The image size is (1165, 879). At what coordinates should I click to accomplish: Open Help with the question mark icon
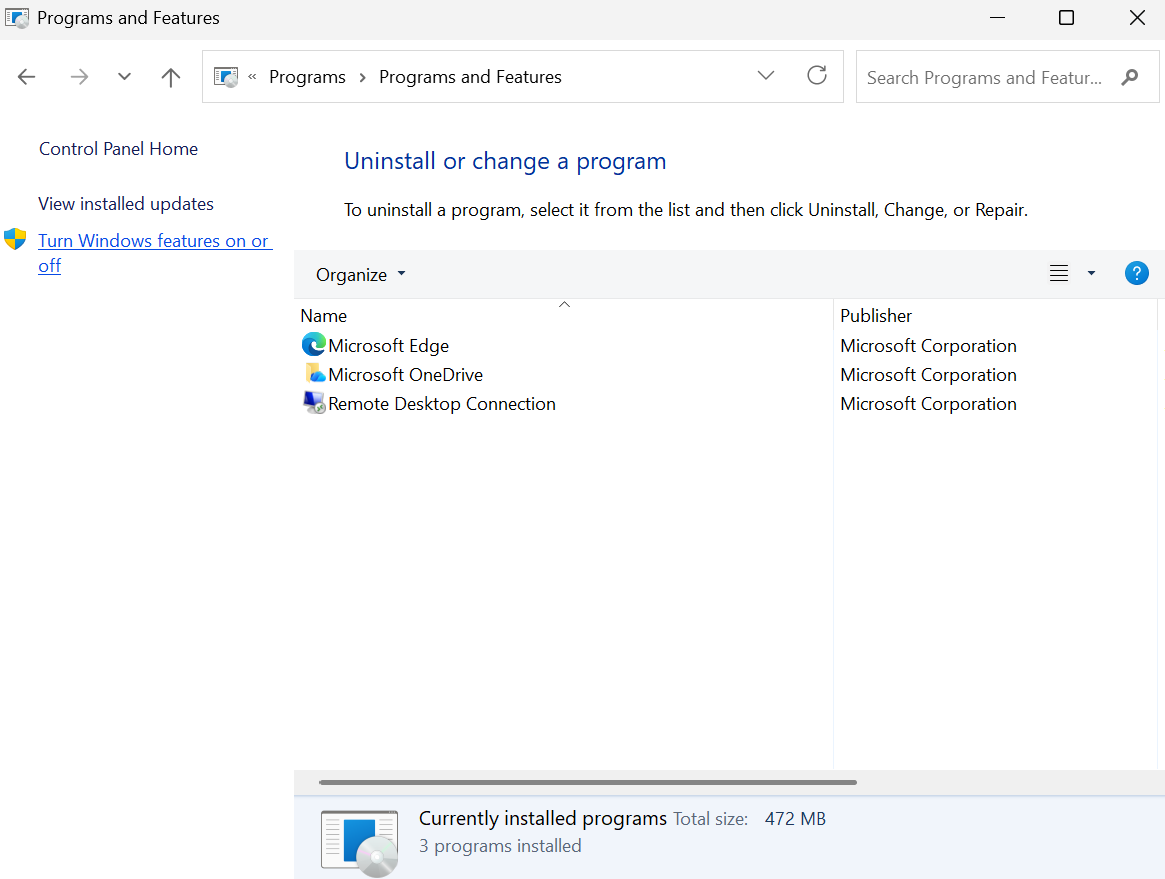click(1136, 273)
